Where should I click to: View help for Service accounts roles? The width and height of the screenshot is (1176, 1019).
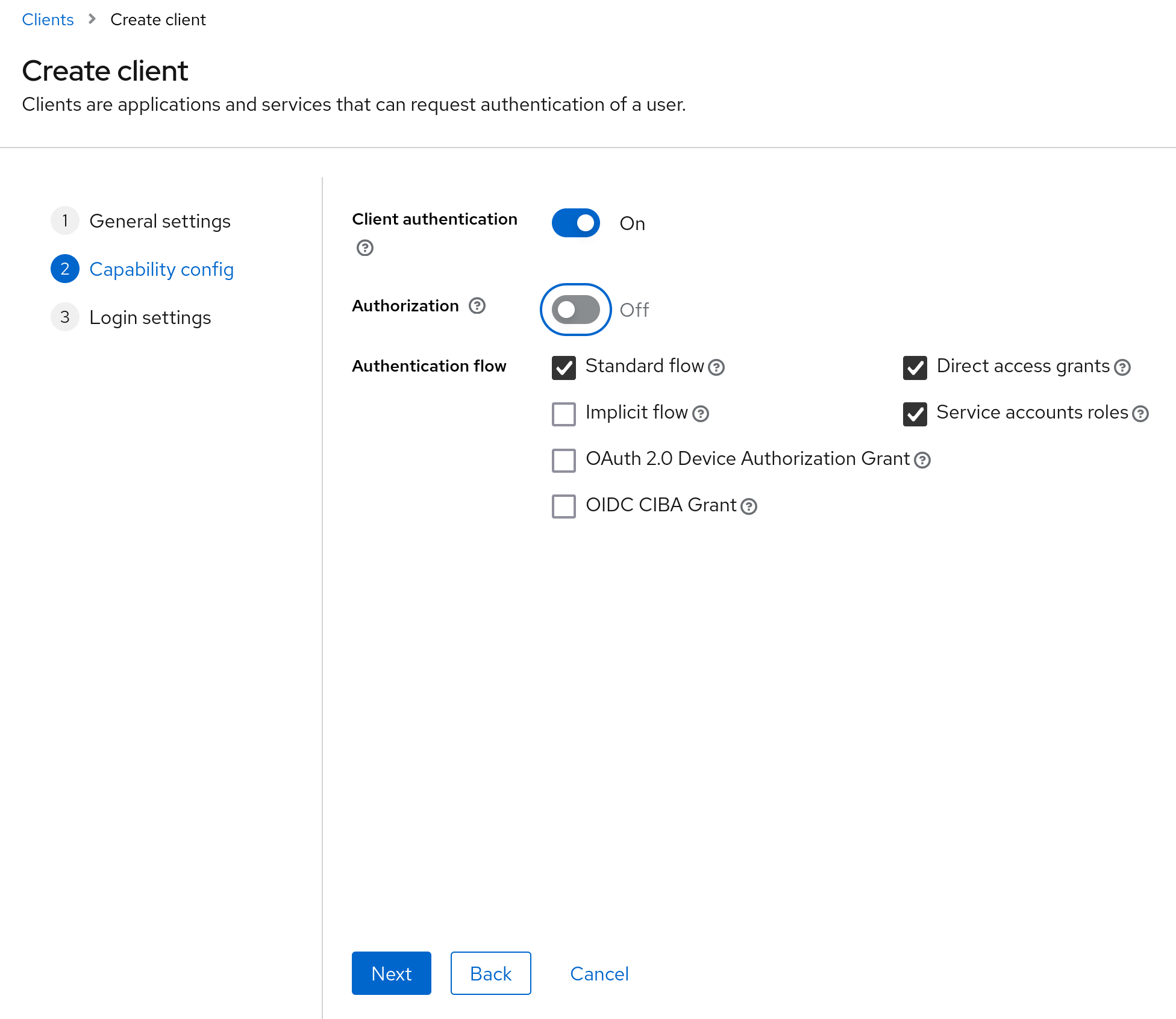[1139, 414]
